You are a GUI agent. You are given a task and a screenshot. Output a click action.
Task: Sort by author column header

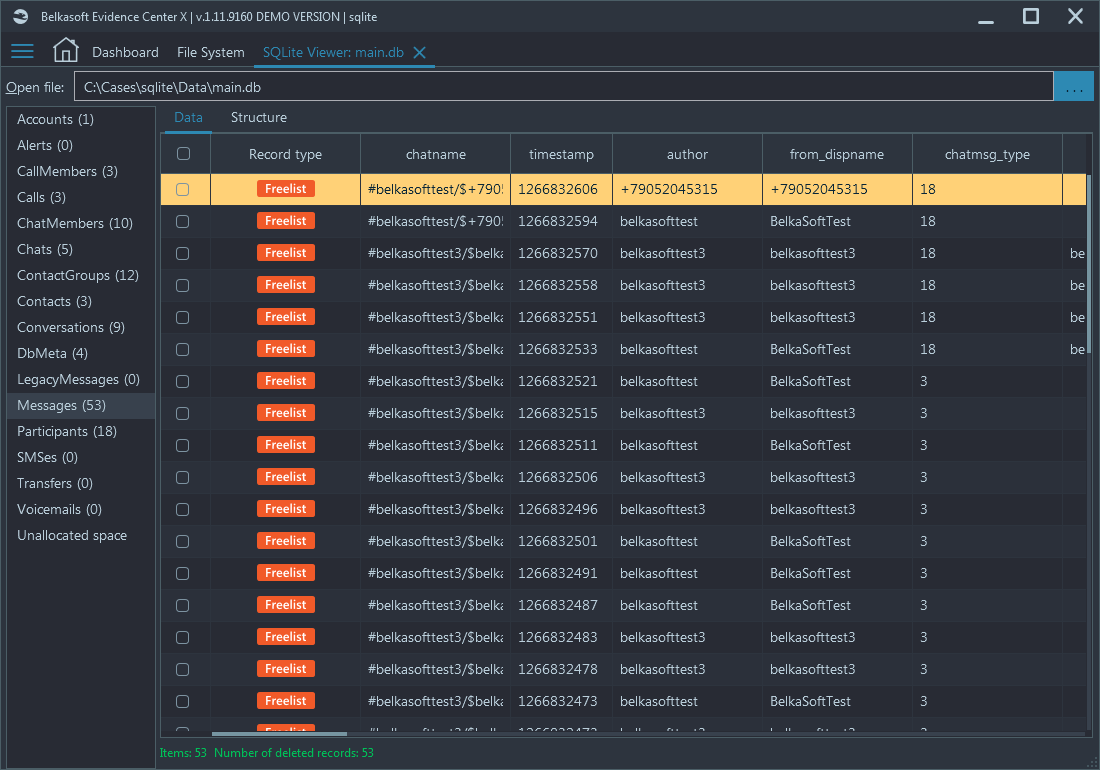[x=688, y=154]
